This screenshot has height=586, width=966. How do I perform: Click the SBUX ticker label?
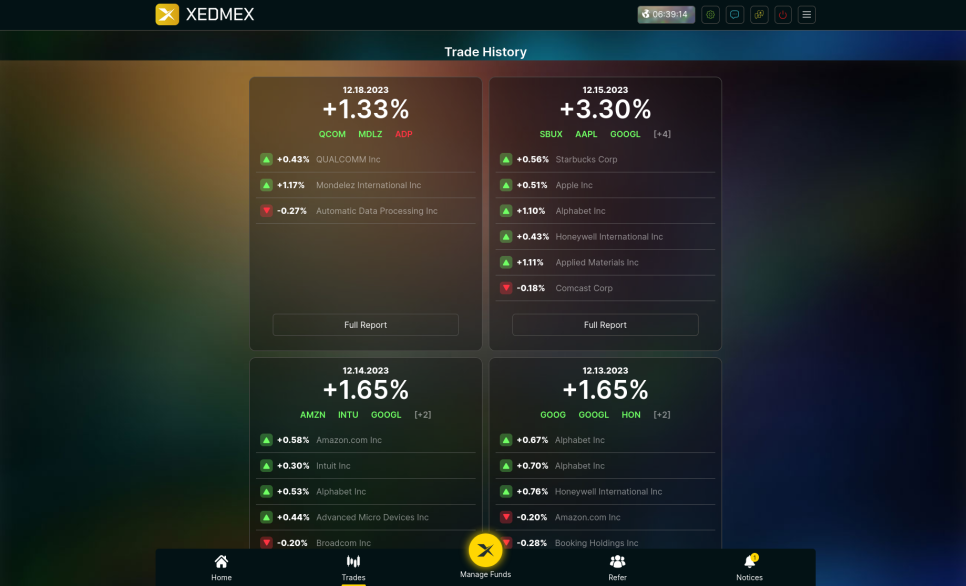coord(551,134)
